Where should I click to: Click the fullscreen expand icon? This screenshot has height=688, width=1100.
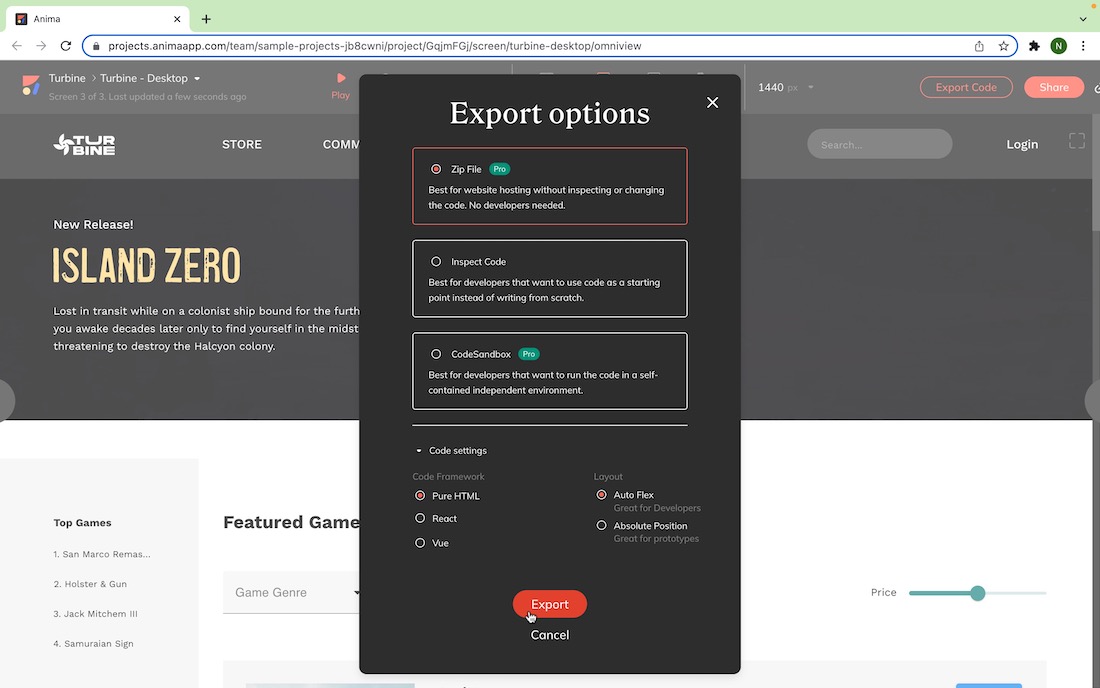1077,142
